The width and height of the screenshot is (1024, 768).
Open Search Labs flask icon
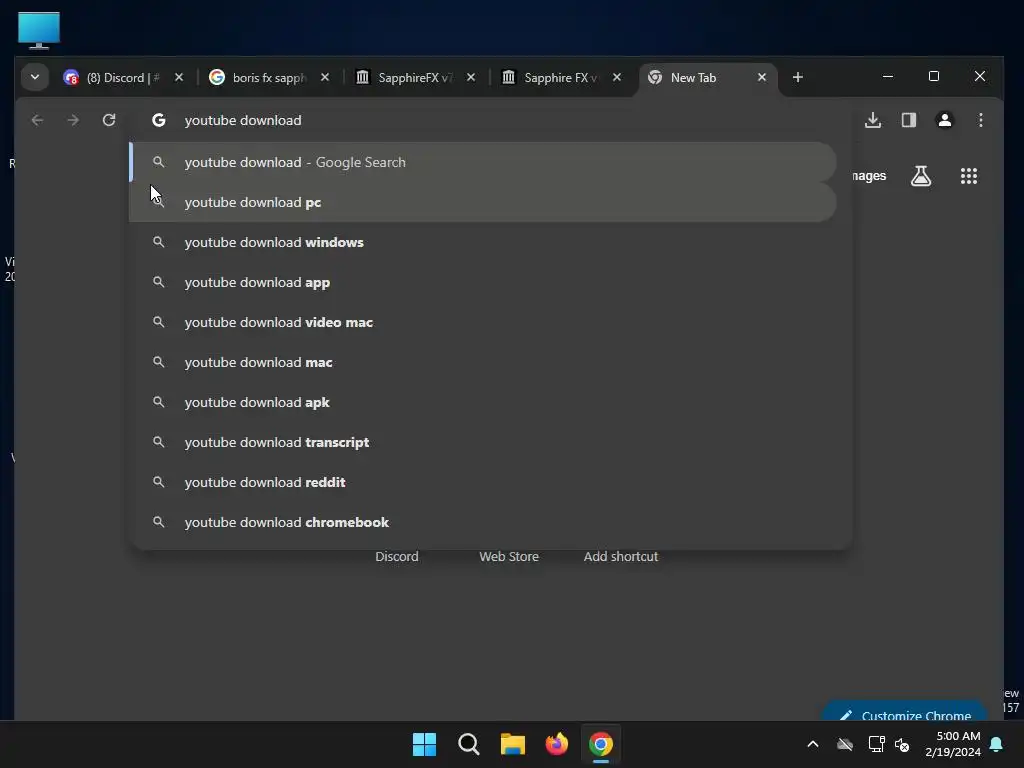pyautogui.click(x=921, y=176)
